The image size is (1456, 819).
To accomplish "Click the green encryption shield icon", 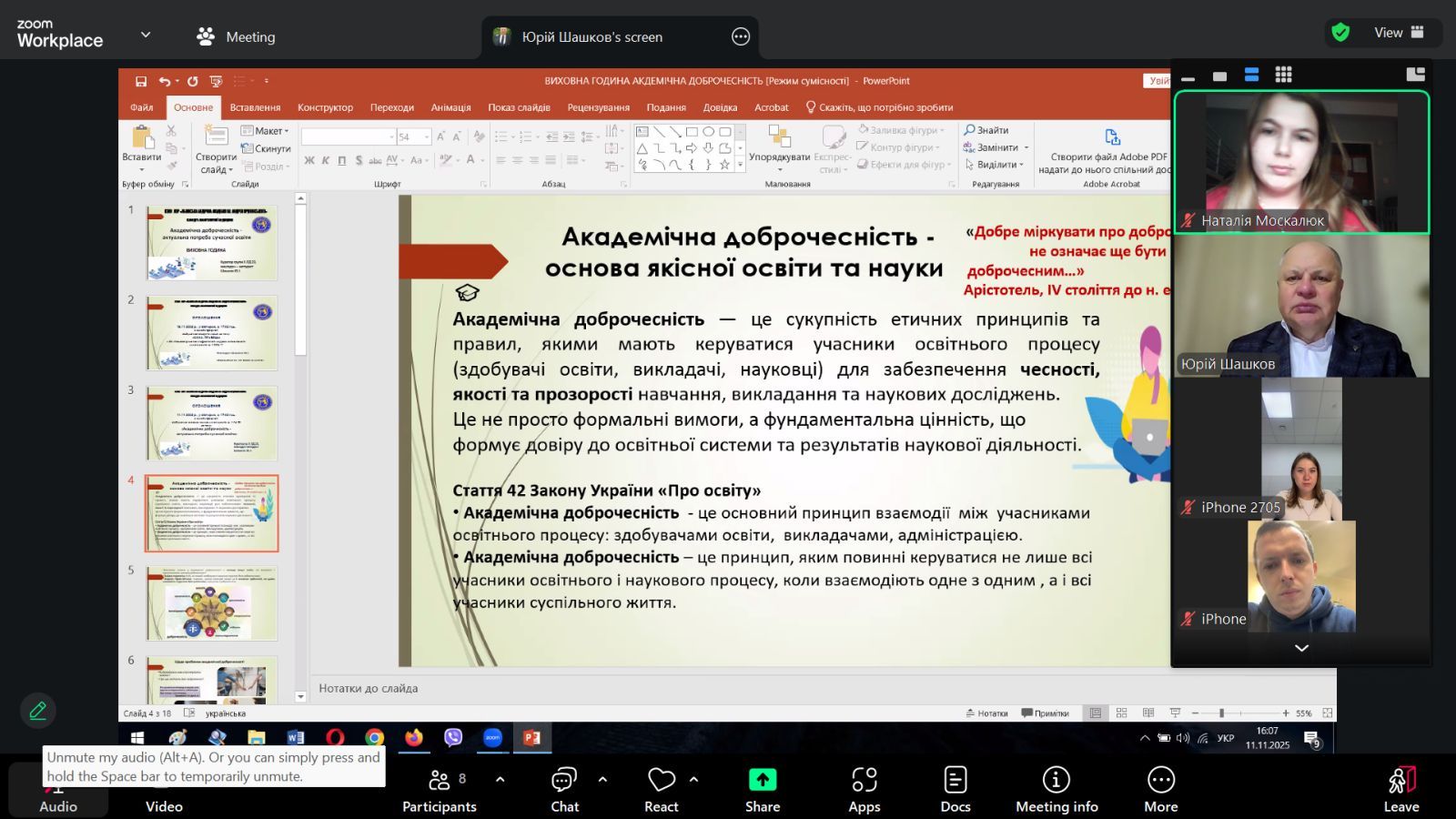I will (1340, 33).
